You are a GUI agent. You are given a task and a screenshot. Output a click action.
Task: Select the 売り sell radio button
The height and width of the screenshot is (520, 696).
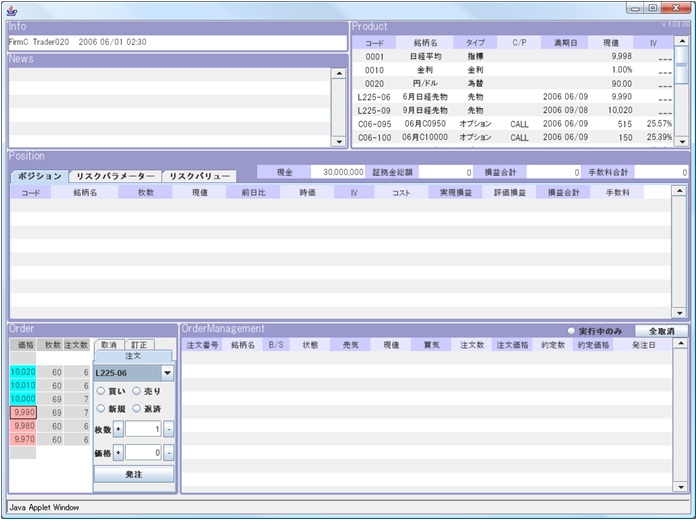[x=137, y=391]
